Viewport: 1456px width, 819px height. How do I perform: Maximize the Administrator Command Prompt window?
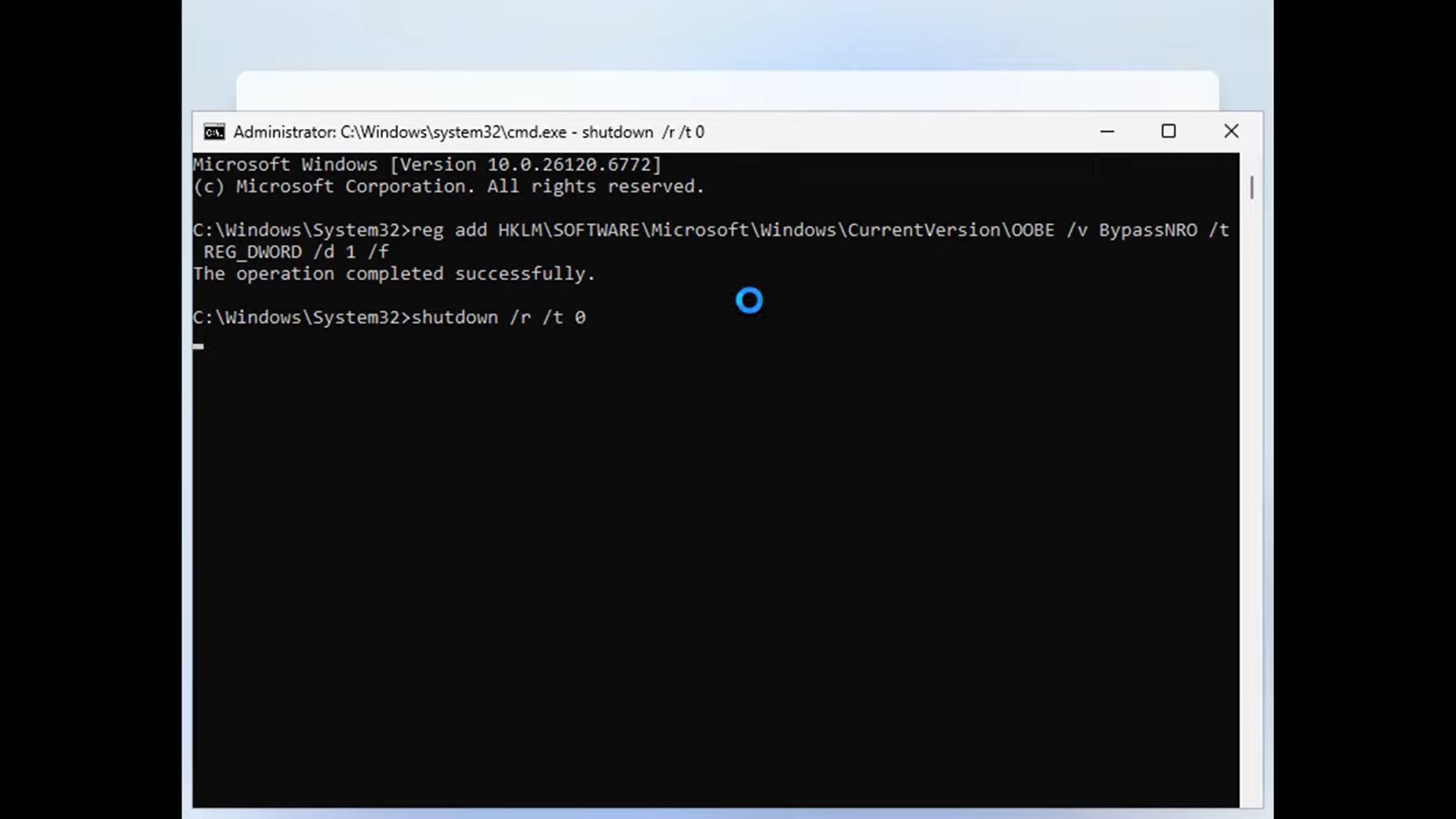pyautogui.click(x=1169, y=131)
